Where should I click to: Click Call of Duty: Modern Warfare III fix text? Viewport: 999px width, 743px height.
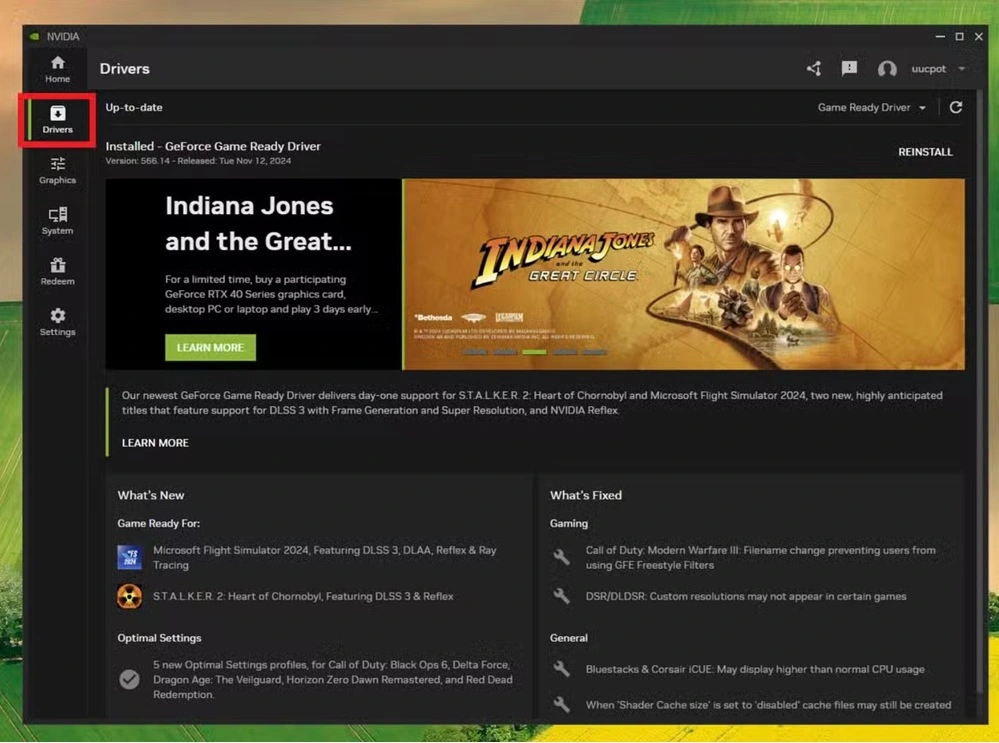[x=761, y=558]
